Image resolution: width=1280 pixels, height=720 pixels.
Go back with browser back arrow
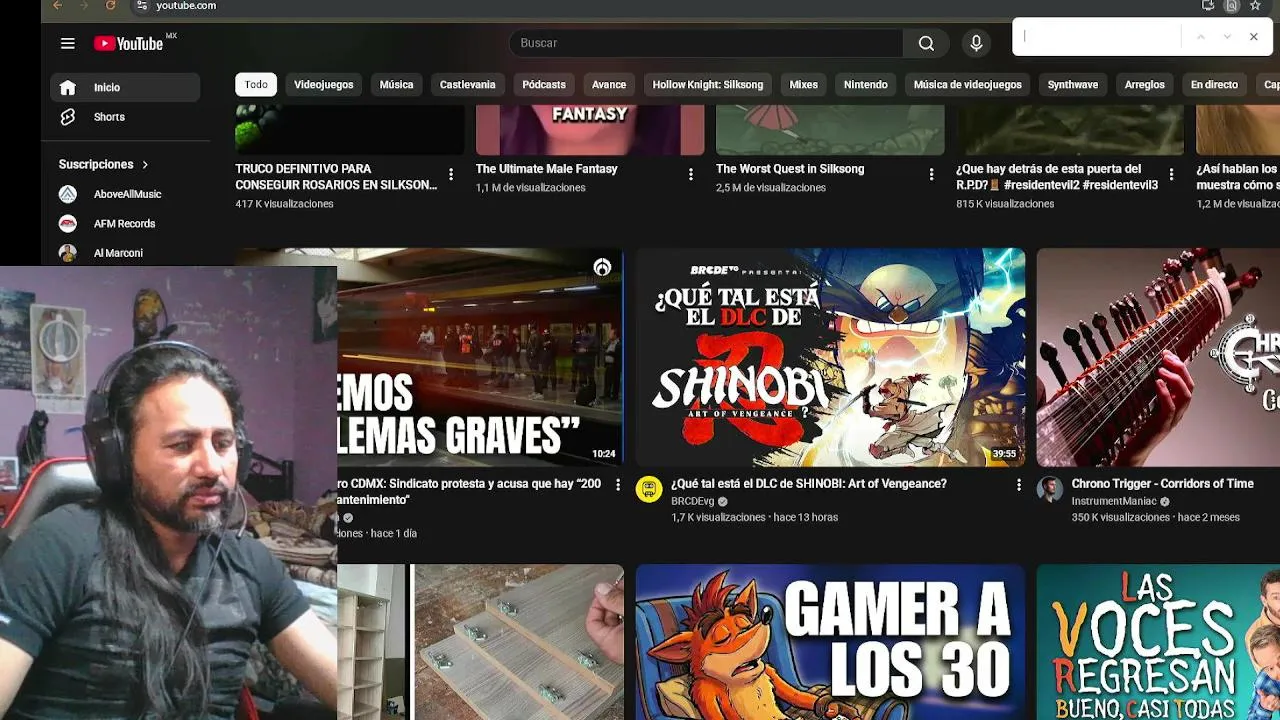(x=57, y=6)
